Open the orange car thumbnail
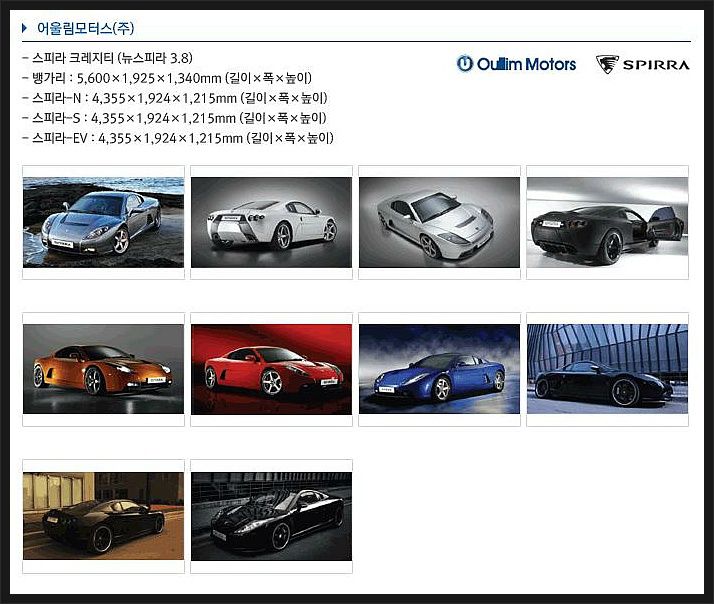The height and width of the screenshot is (604, 714). (103, 369)
